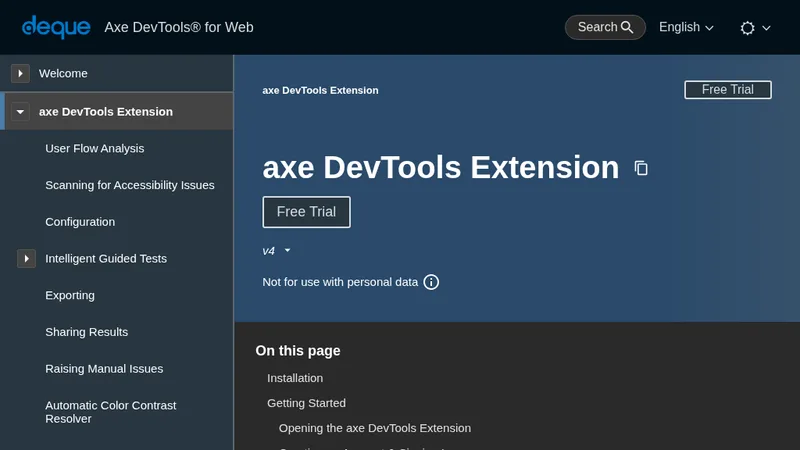800x450 pixels.
Task: Jump to Getting Started section
Action: (306, 403)
